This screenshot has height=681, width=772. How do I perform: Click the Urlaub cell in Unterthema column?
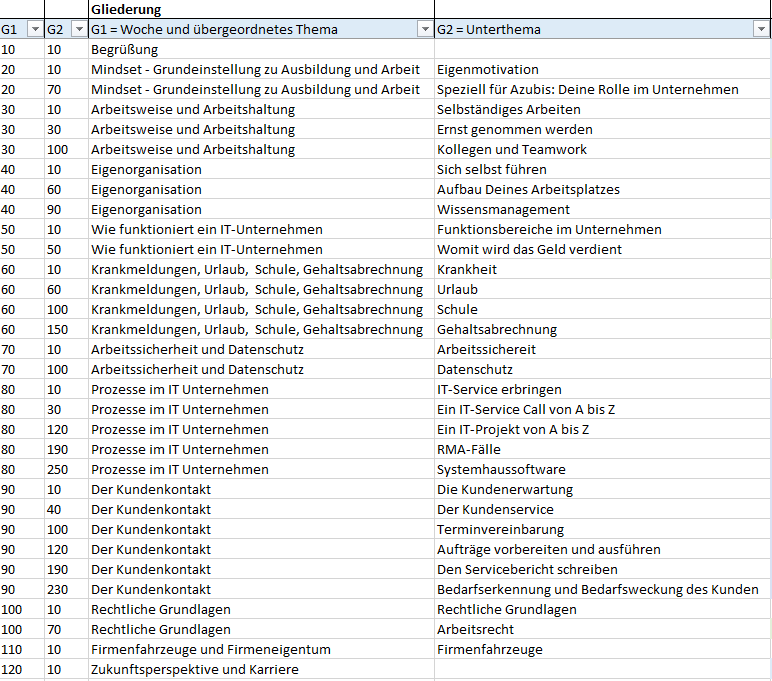tap(602, 290)
